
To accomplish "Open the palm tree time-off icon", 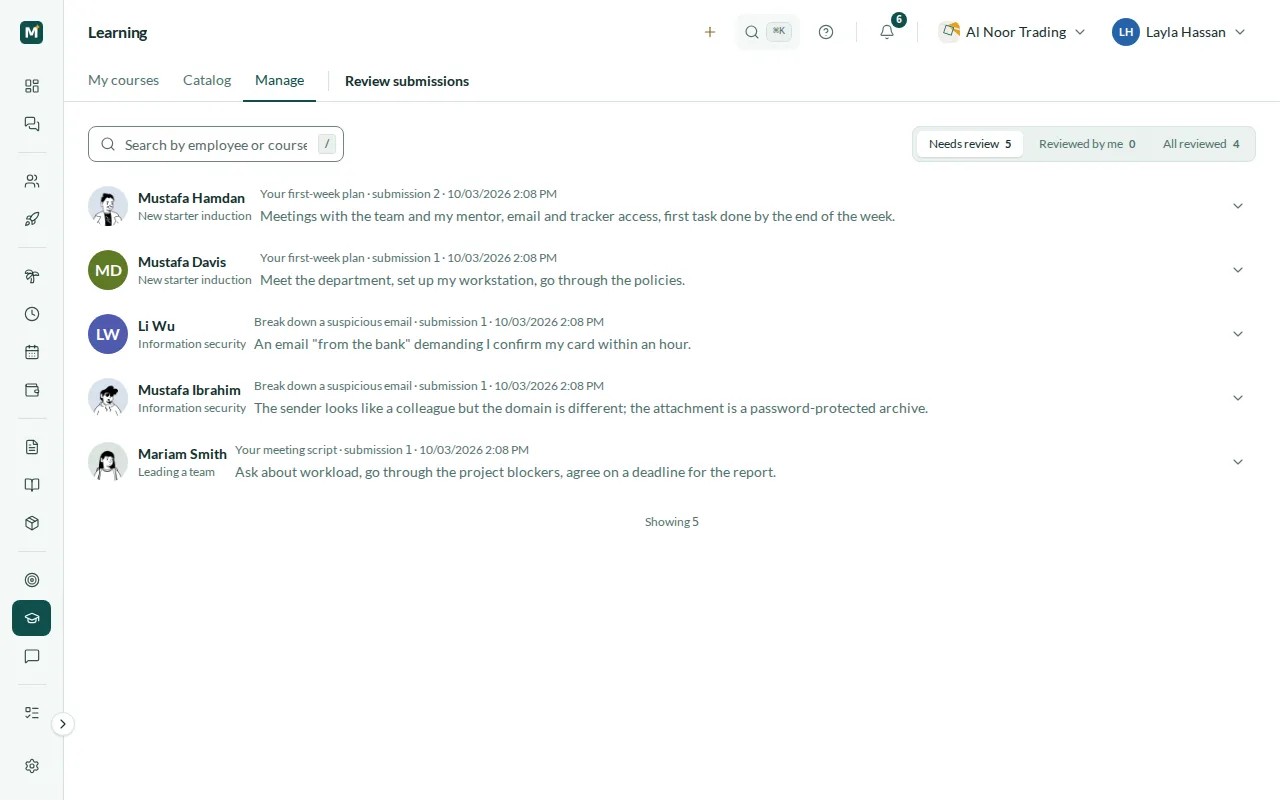I will coord(32,276).
